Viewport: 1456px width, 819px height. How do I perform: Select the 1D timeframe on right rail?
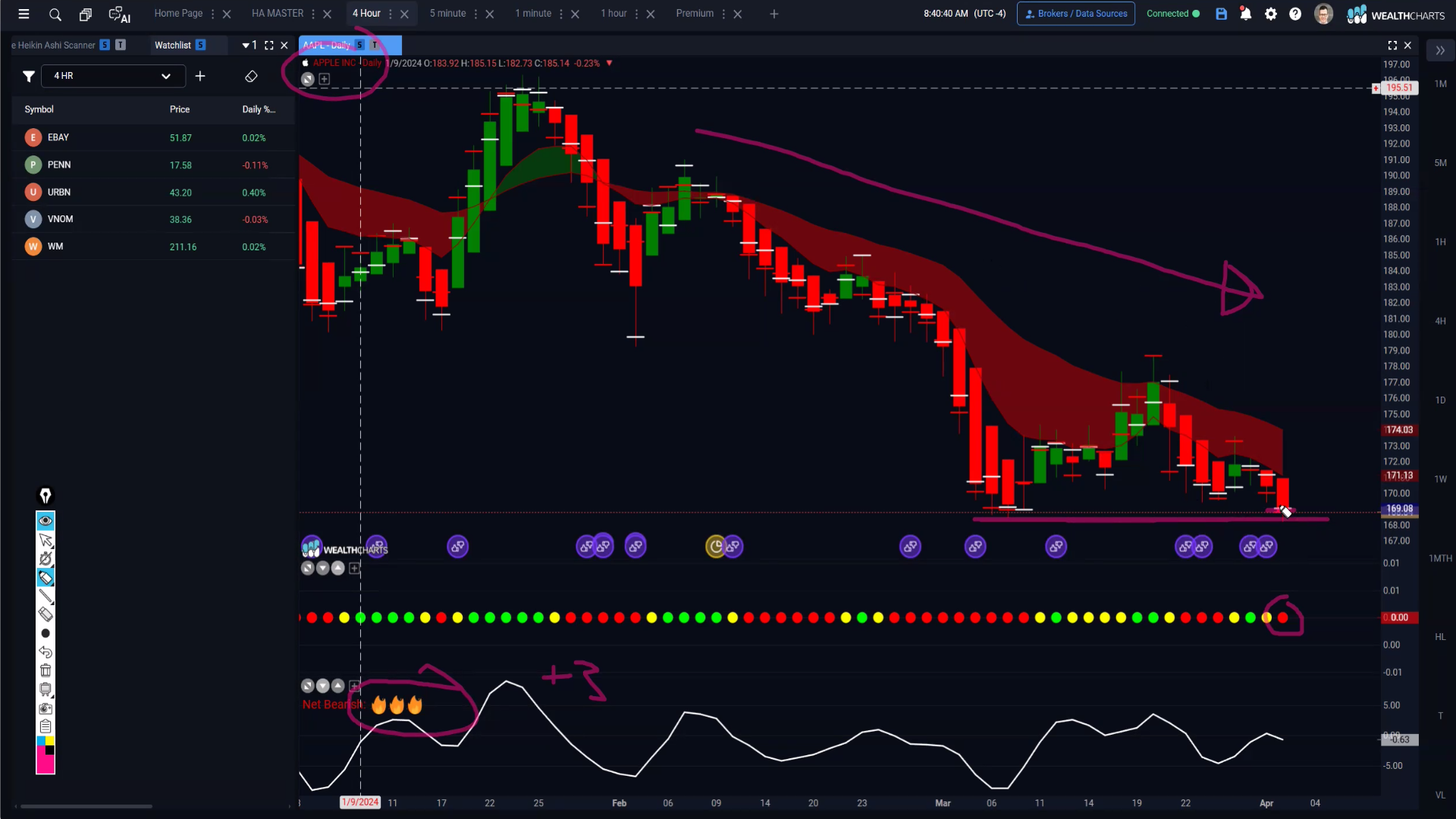1440,400
